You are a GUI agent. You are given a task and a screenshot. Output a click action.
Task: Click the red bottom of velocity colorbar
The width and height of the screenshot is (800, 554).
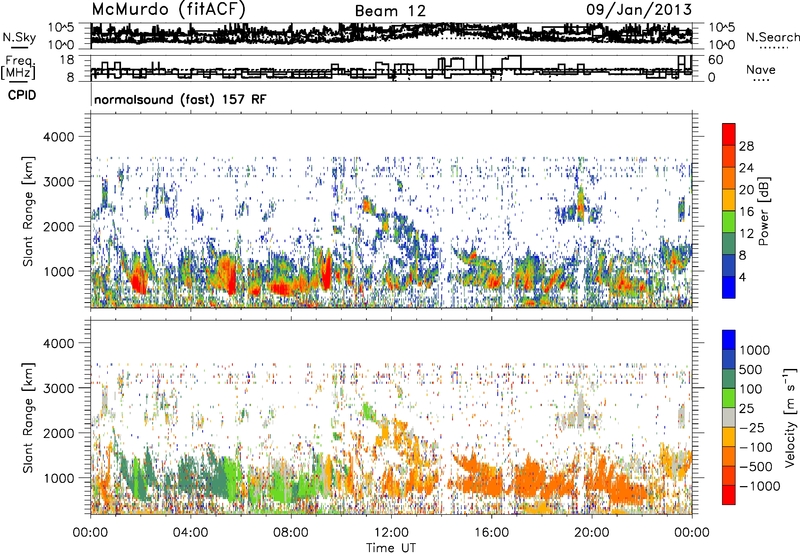point(729,495)
